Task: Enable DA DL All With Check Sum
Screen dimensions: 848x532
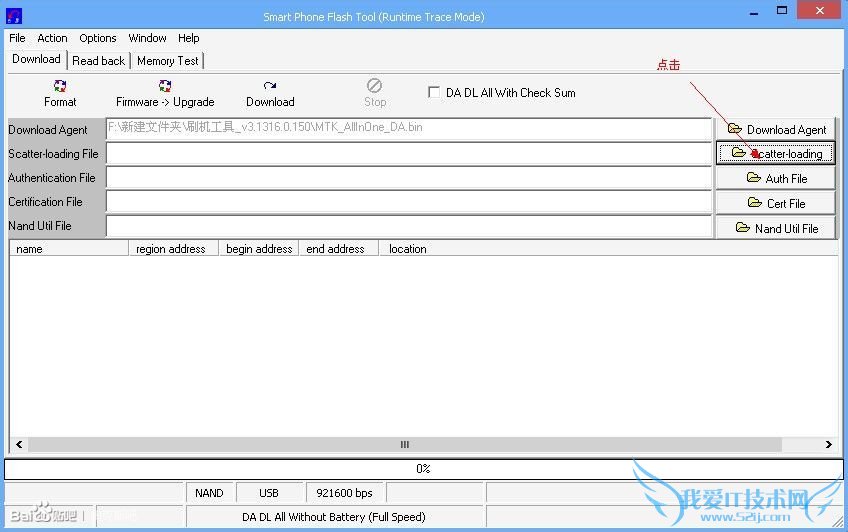Action: coord(434,92)
